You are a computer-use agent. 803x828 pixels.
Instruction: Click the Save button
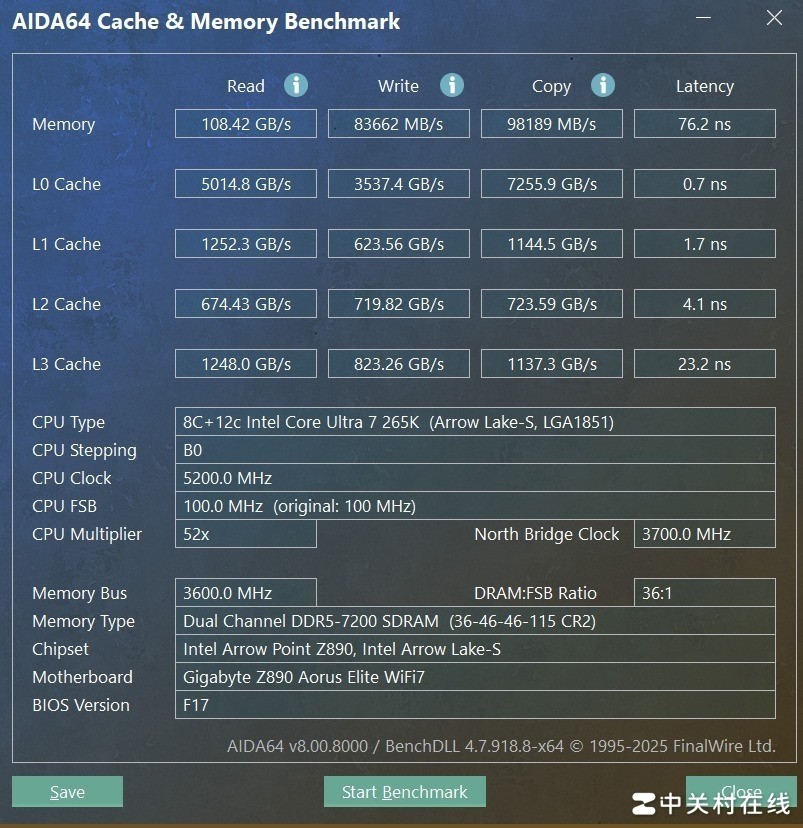click(x=67, y=791)
